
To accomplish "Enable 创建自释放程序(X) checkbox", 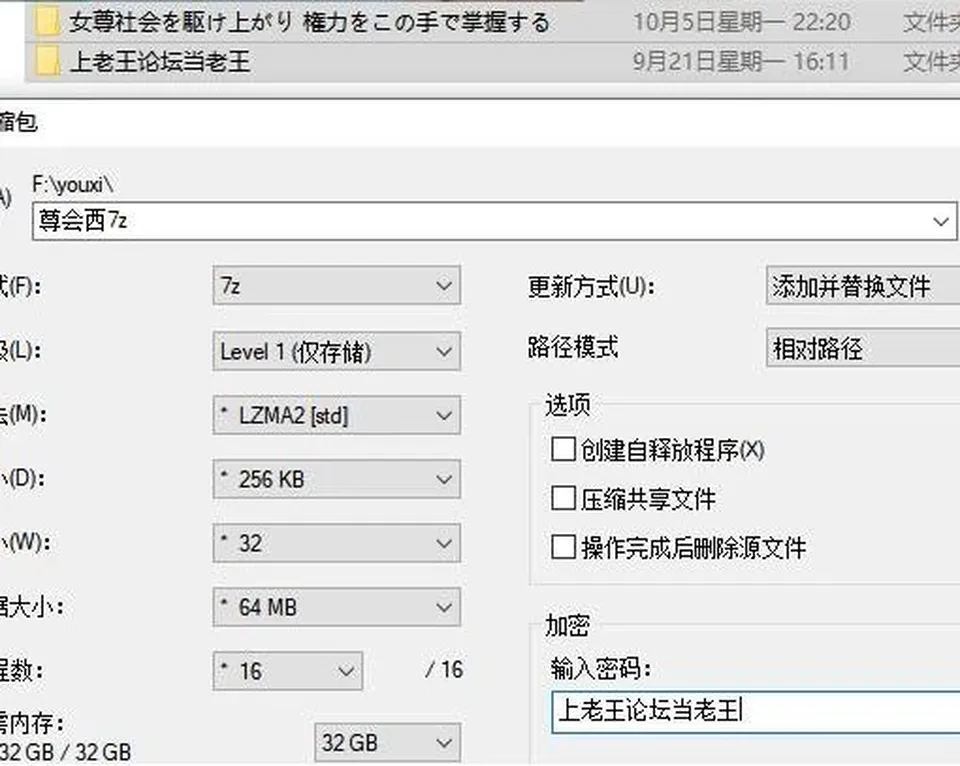I will (x=563, y=449).
